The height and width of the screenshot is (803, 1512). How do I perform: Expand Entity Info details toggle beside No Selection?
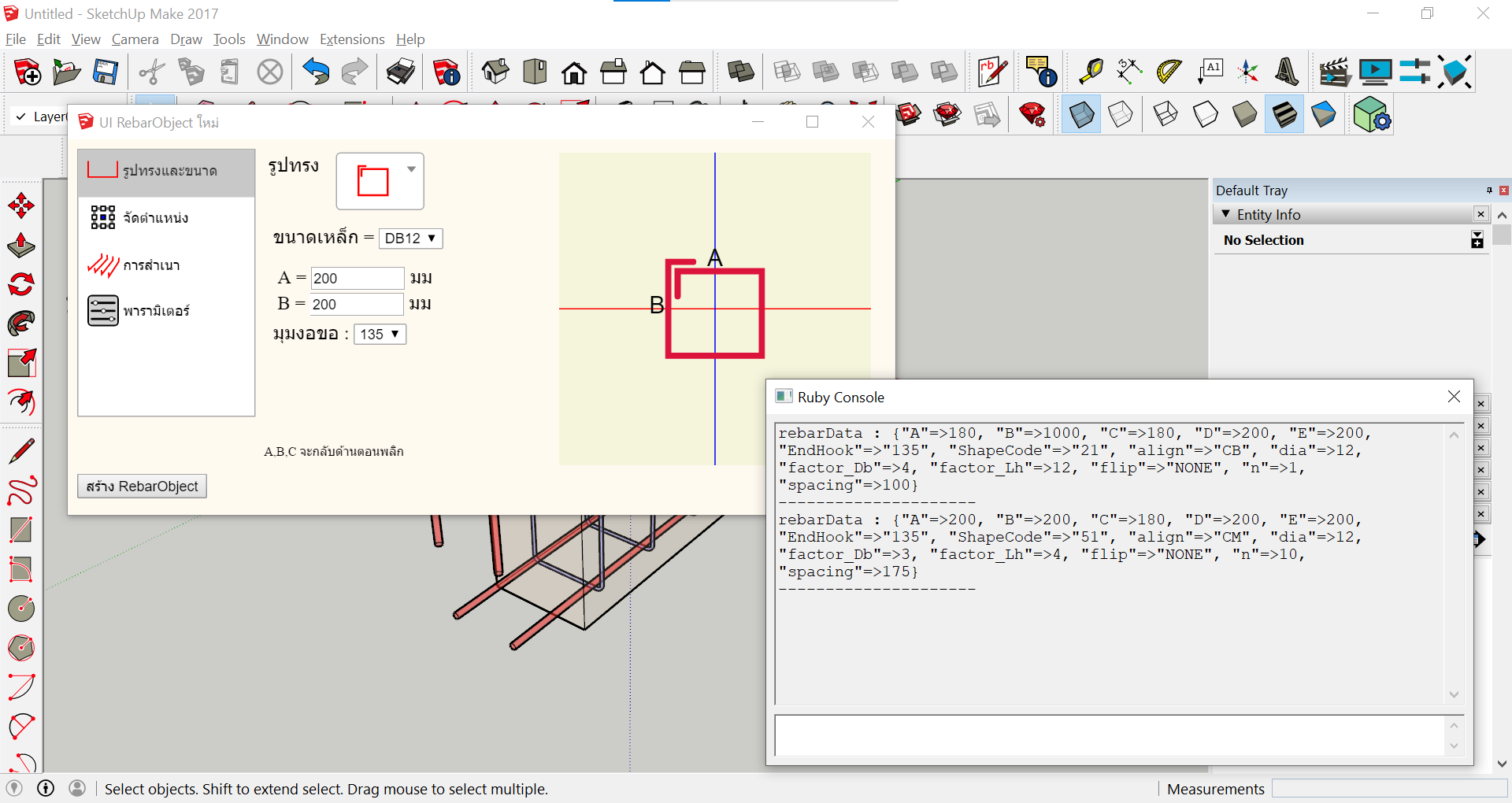1477,240
